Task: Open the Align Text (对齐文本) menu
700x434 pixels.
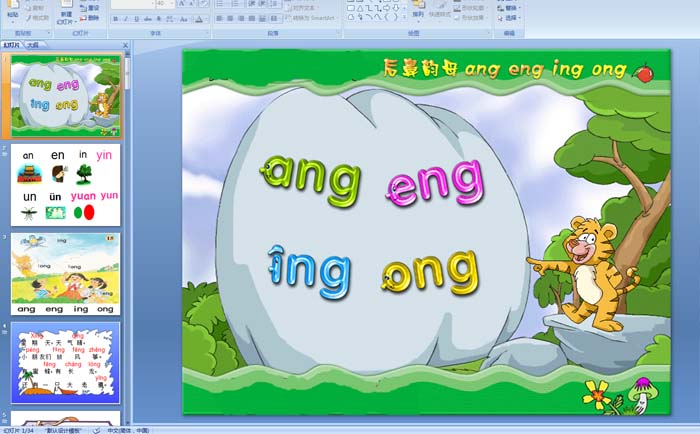Action: tap(301, 8)
